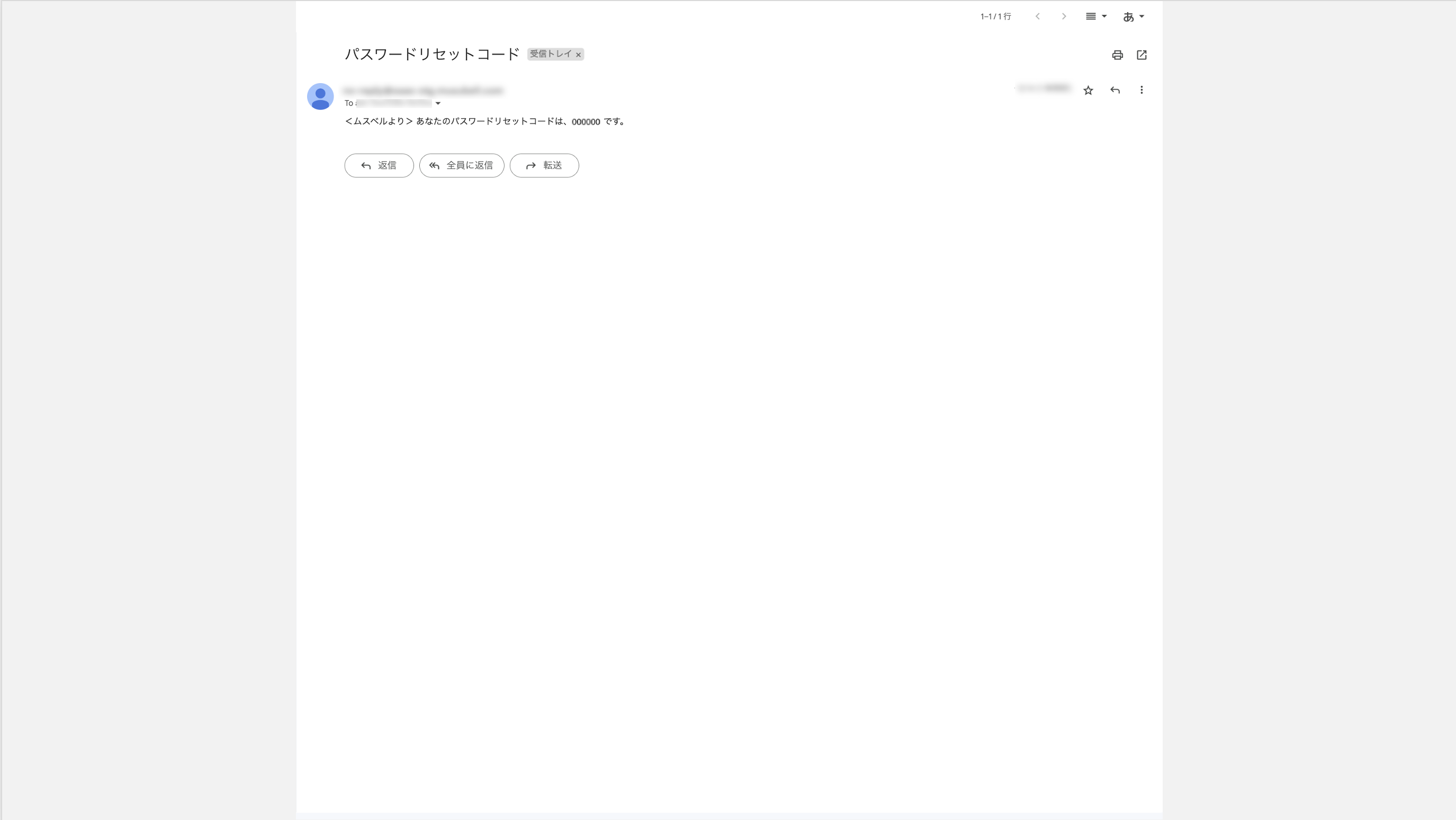
Task: Click the sender avatar icon
Action: tap(320, 97)
